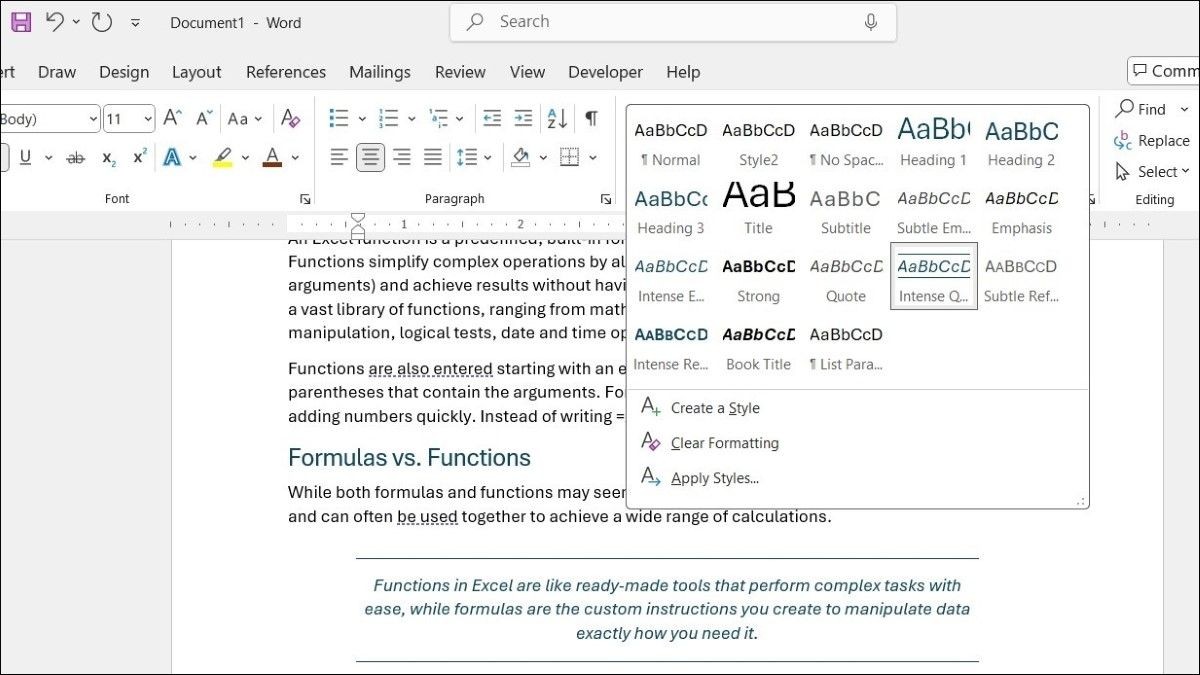Apply the Heading 1 style
This screenshot has height=675, width=1200.
click(934, 143)
